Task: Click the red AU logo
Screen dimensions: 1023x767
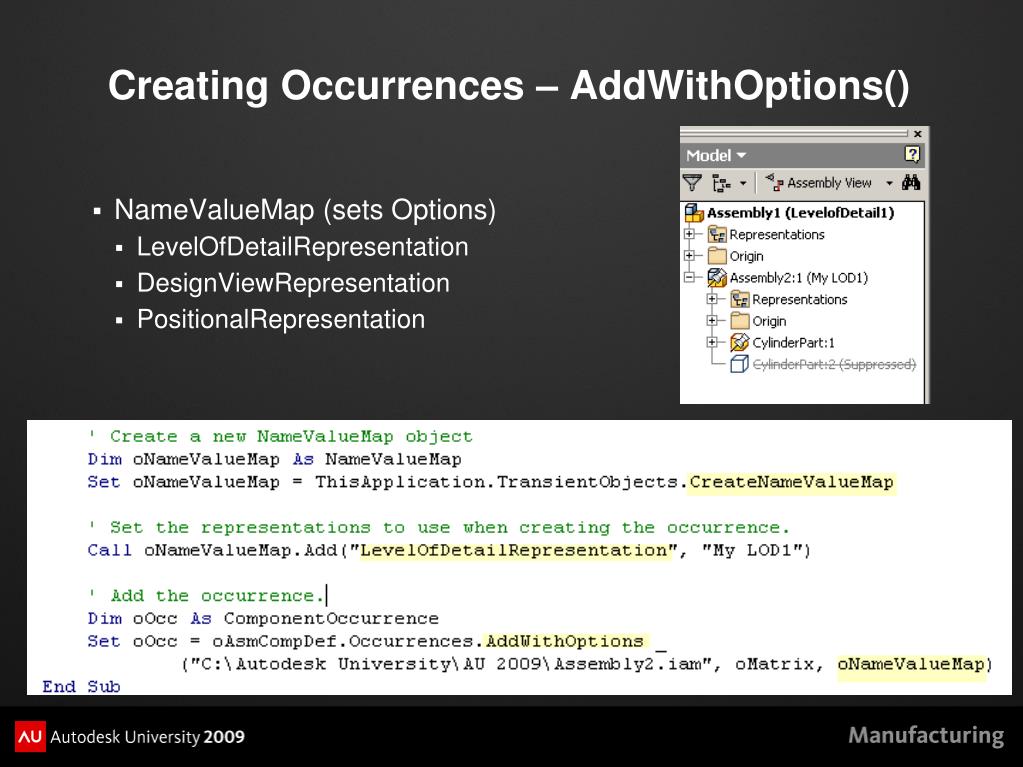Action: (x=30, y=736)
